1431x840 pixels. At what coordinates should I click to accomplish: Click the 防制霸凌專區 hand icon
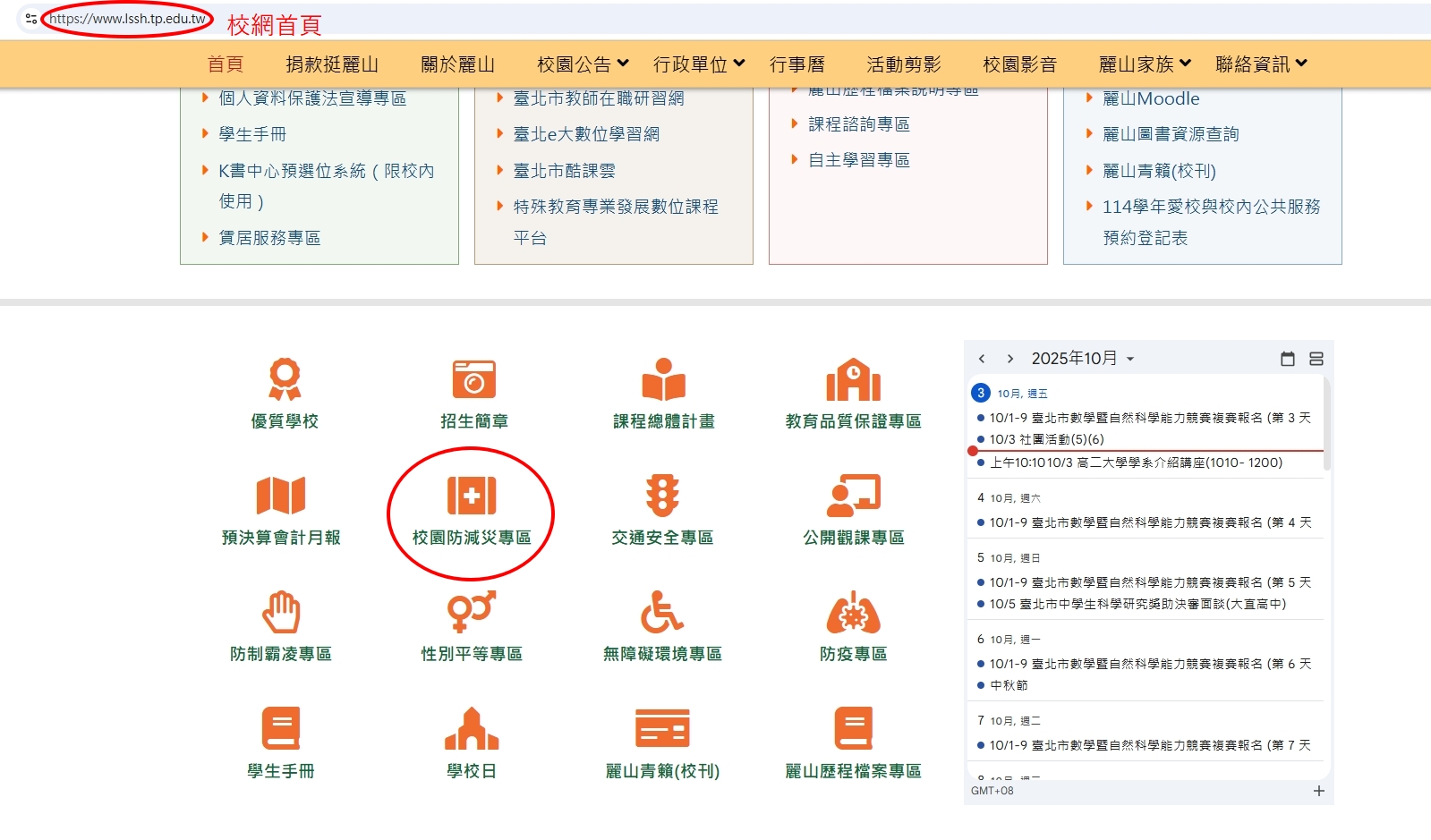(x=281, y=612)
